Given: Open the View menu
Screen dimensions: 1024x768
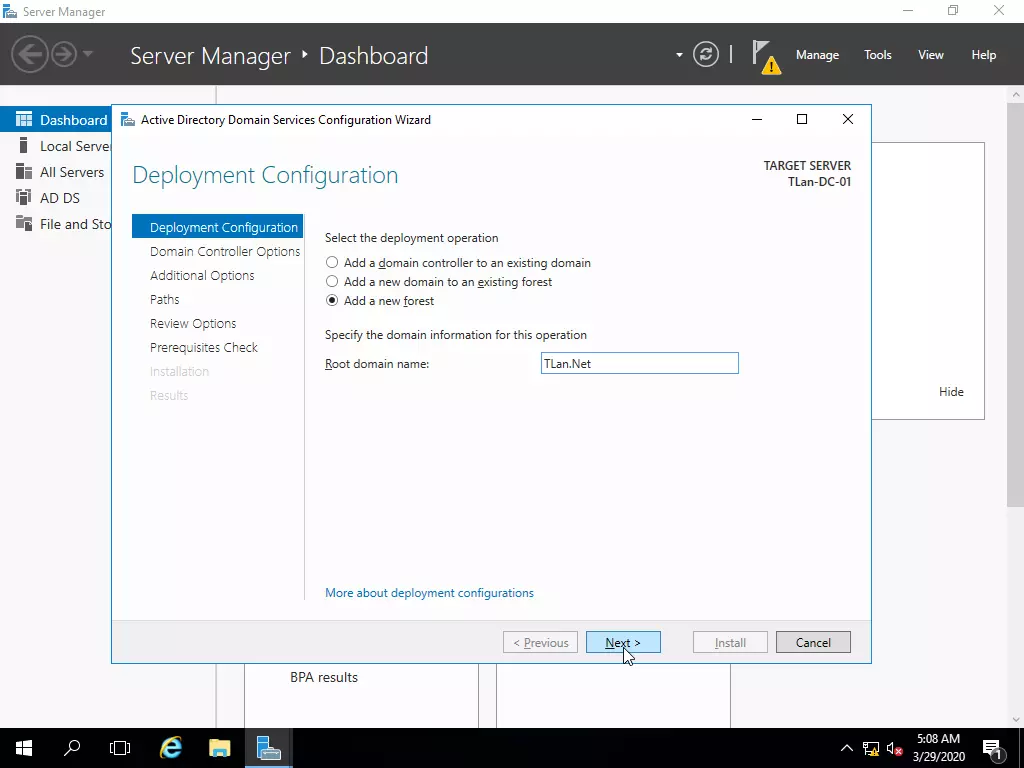Looking at the screenshot, I should (x=931, y=55).
